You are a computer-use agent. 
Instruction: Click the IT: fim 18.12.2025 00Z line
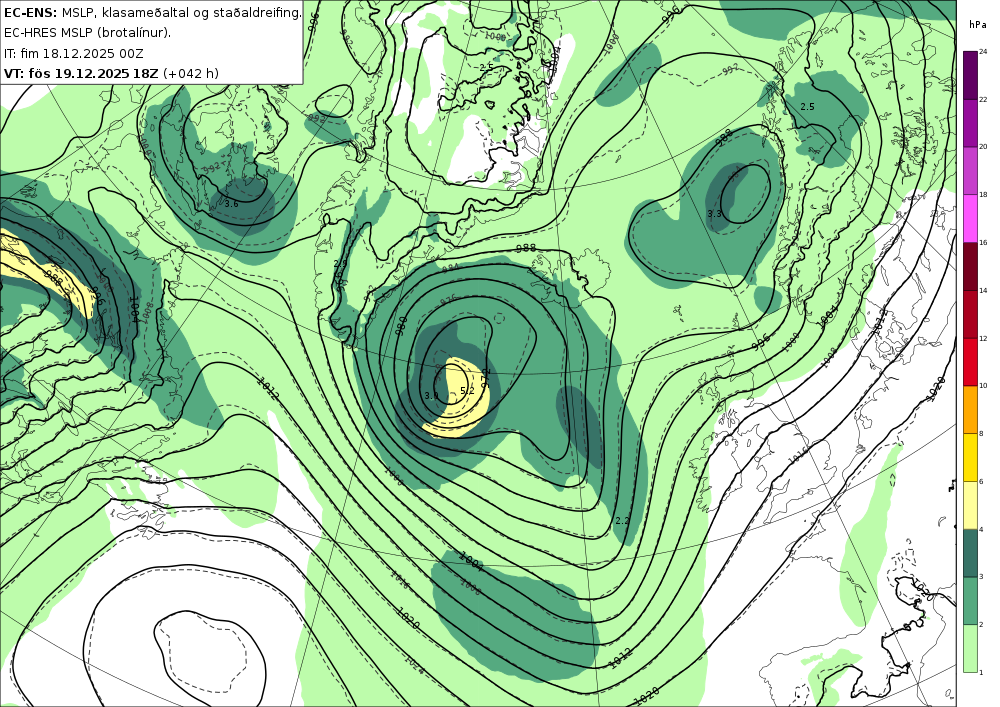pos(73,53)
